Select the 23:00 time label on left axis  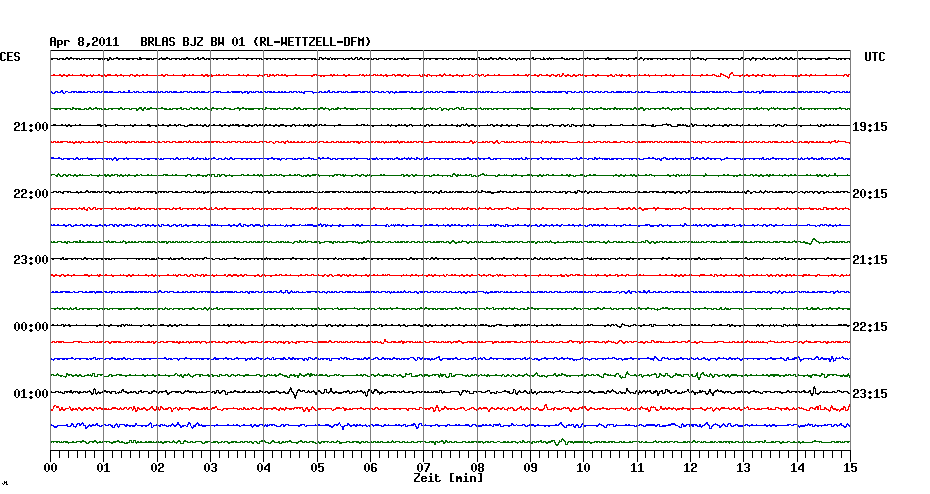(30, 259)
